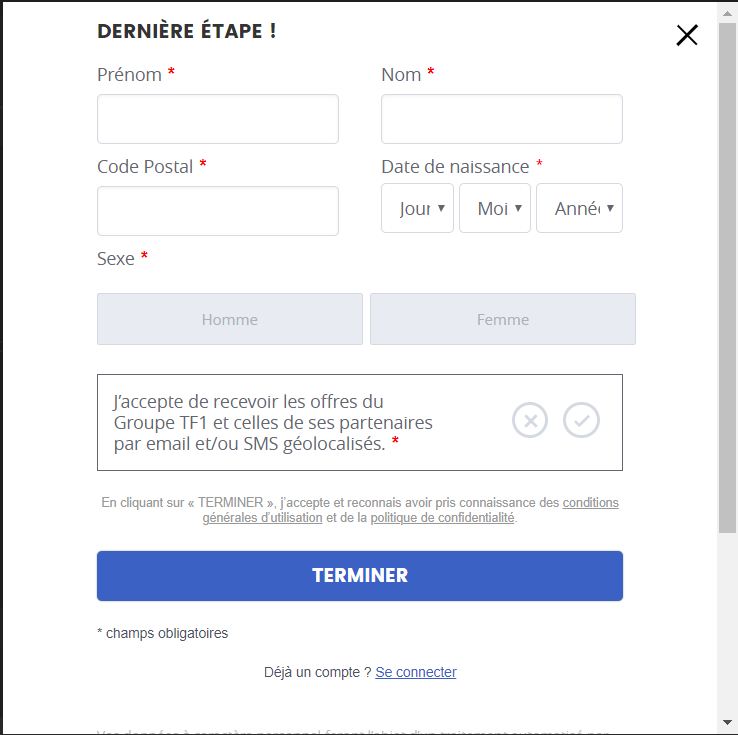Open politique de confidentialité link
The height and width of the screenshot is (735, 738).
coord(442,518)
